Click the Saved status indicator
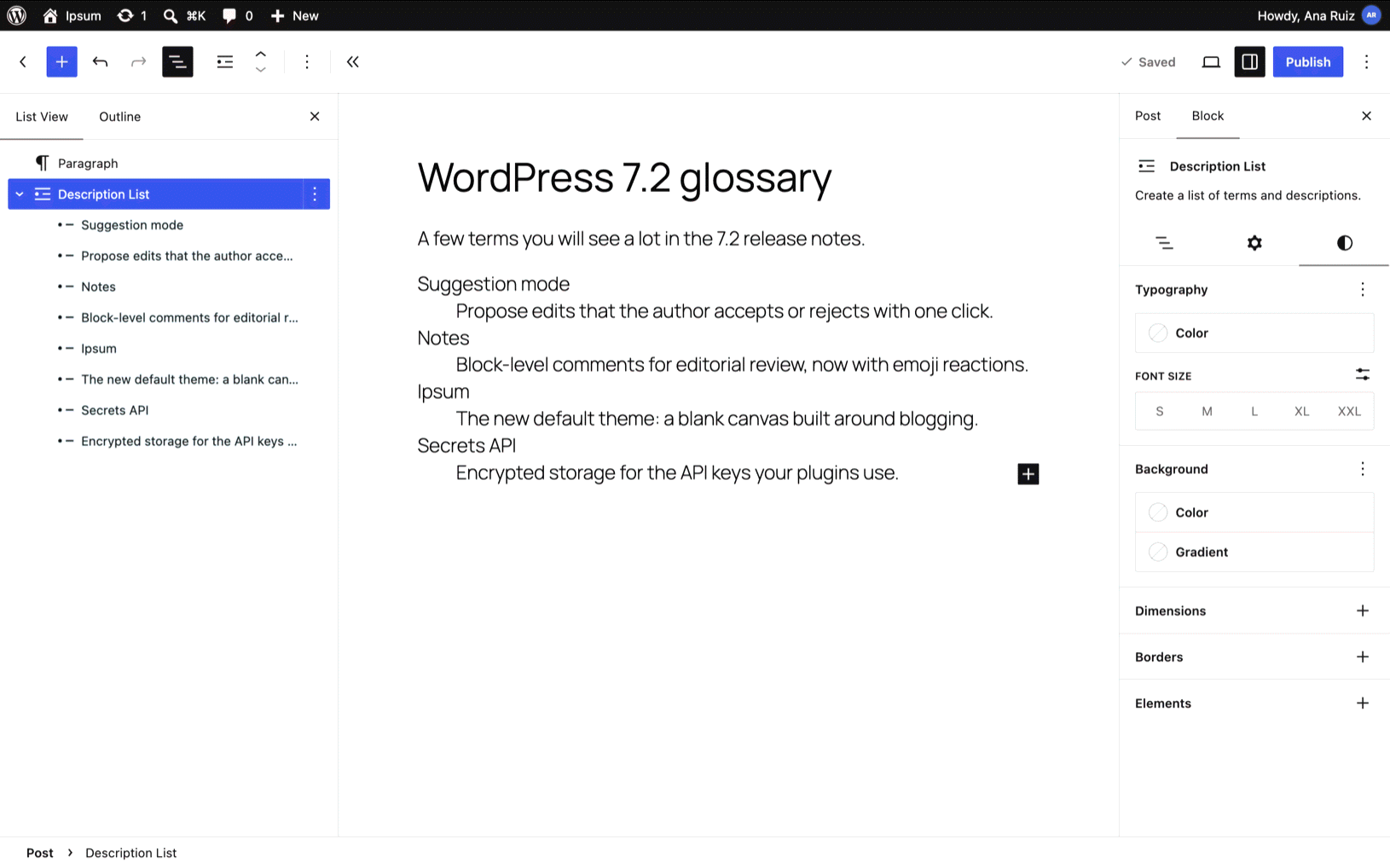Screen dimensions: 1390x868 coord(1148,61)
